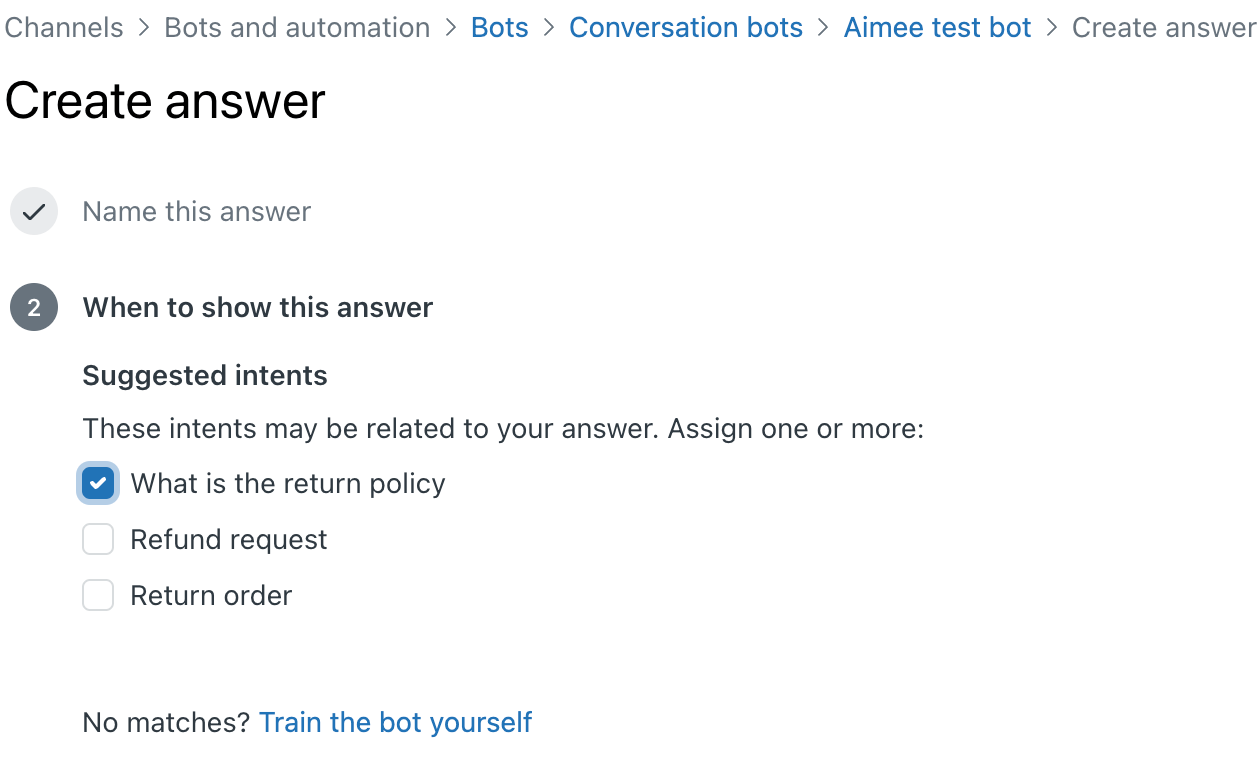Open the 'Train the bot yourself' link
This screenshot has height=768, width=1258.
395,722
